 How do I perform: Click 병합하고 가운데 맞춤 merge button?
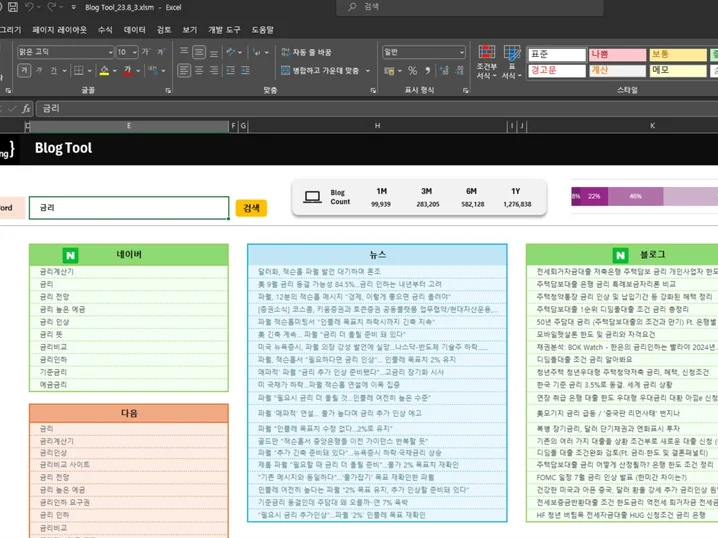320,71
